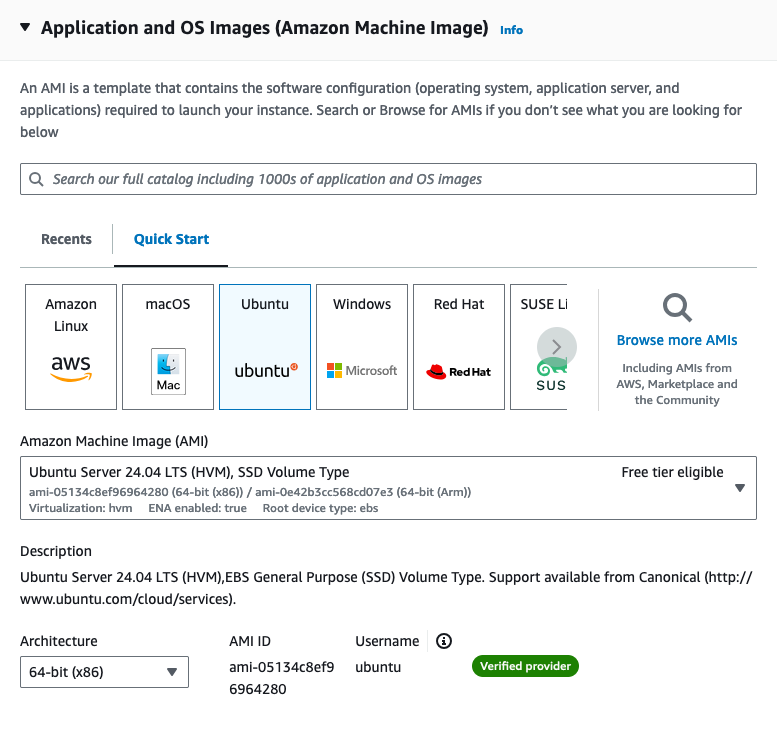Switch to the Quick Start tab
The height and width of the screenshot is (749, 777).
(171, 239)
